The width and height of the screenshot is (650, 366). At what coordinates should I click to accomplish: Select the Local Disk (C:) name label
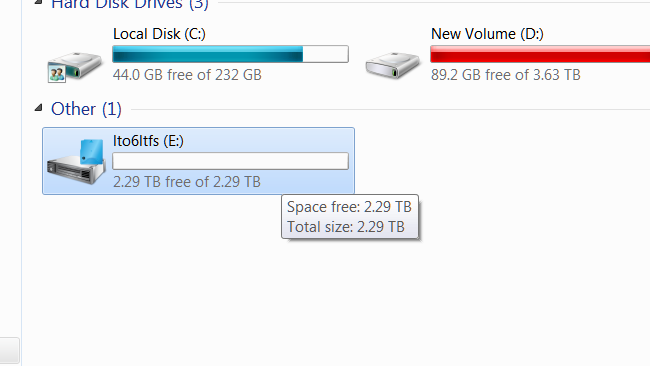159,34
